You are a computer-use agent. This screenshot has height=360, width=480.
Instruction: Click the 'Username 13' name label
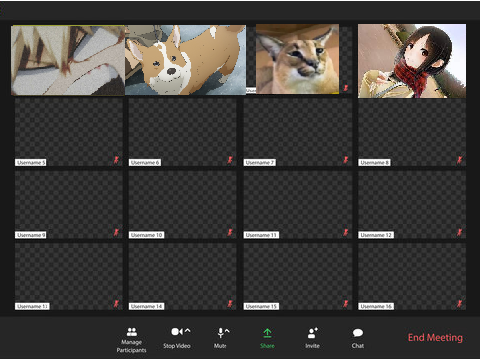(x=32, y=306)
